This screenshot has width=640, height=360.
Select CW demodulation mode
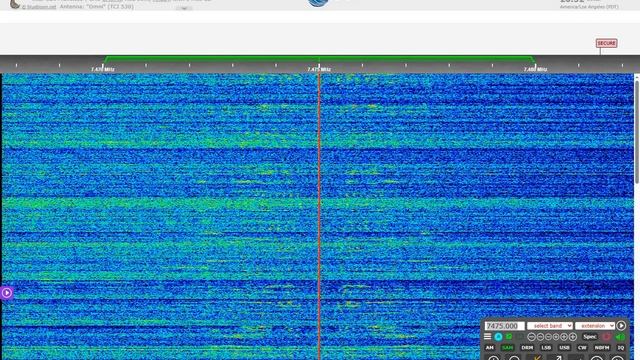582,348
